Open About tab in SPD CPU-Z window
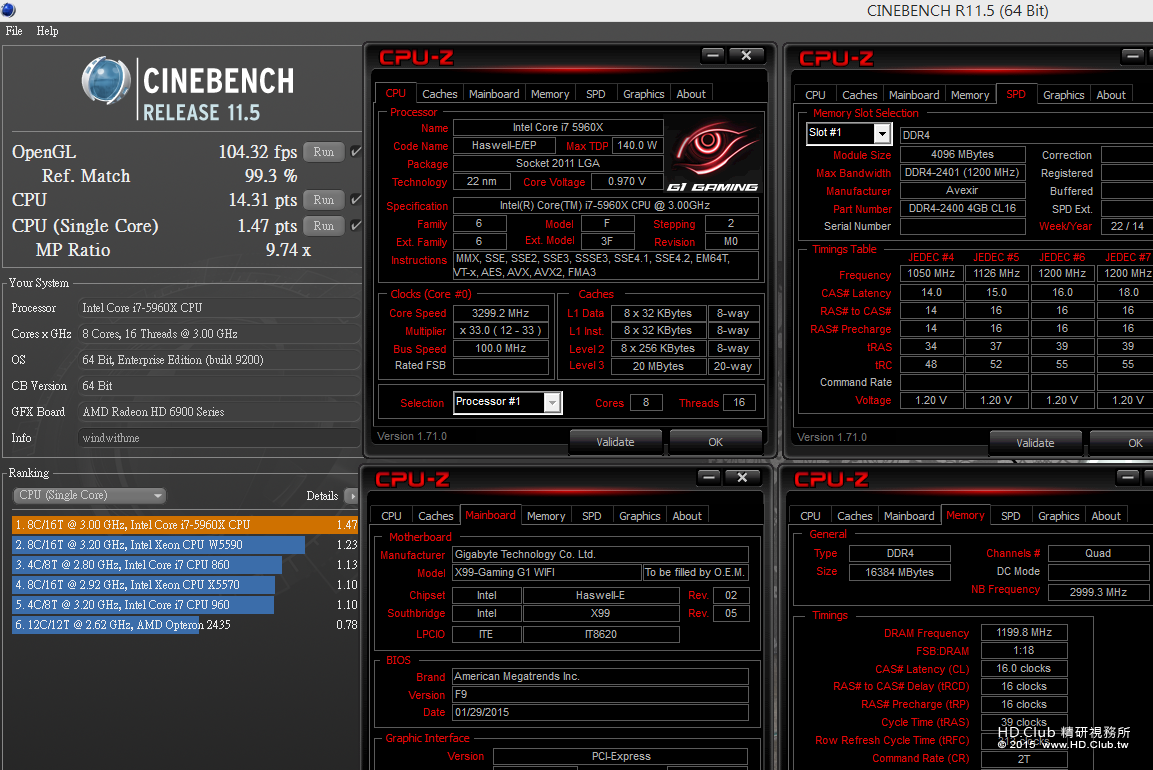This screenshot has width=1153, height=770. pos(1111,95)
